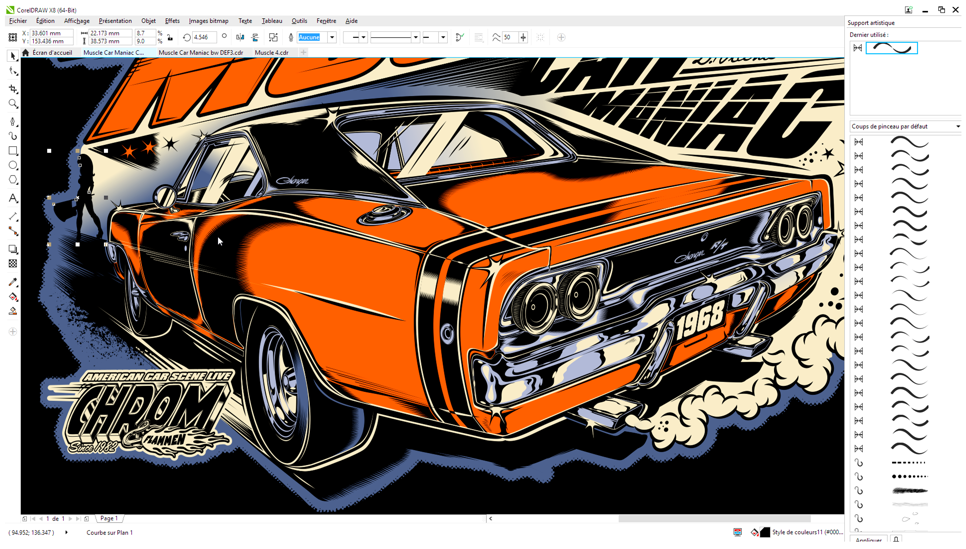Open the Effets menu
The height and width of the screenshot is (549, 966).
click(172, 21)
